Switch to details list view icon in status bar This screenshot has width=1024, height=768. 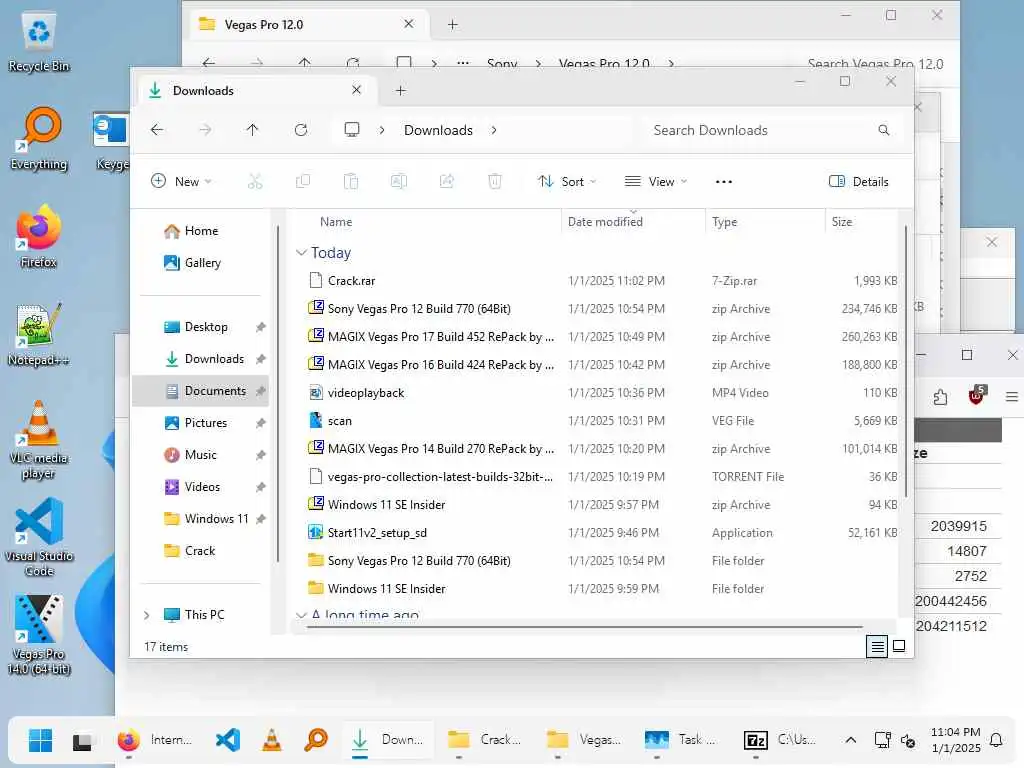877,647
